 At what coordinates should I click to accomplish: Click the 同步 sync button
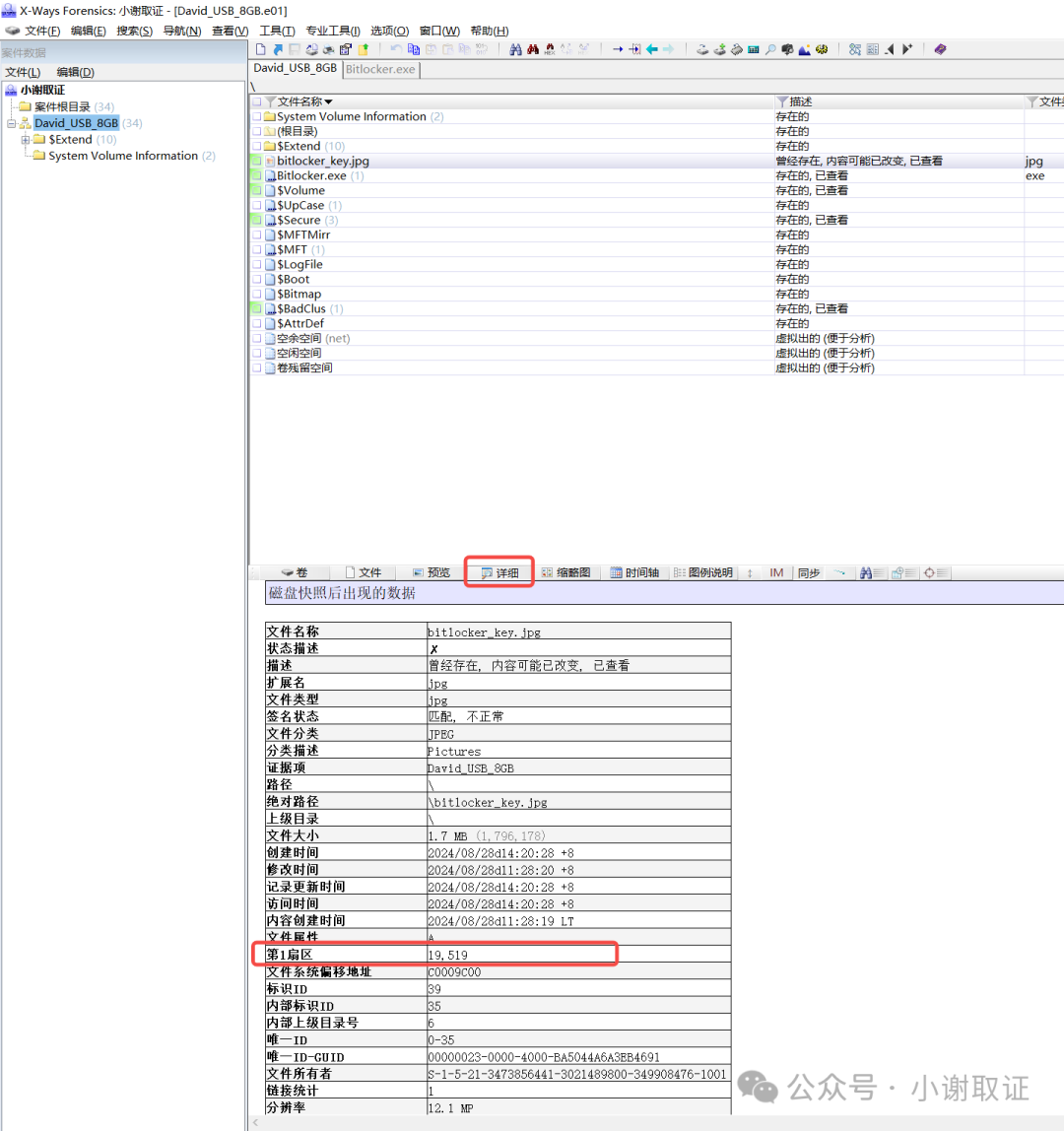click(809, 572)
